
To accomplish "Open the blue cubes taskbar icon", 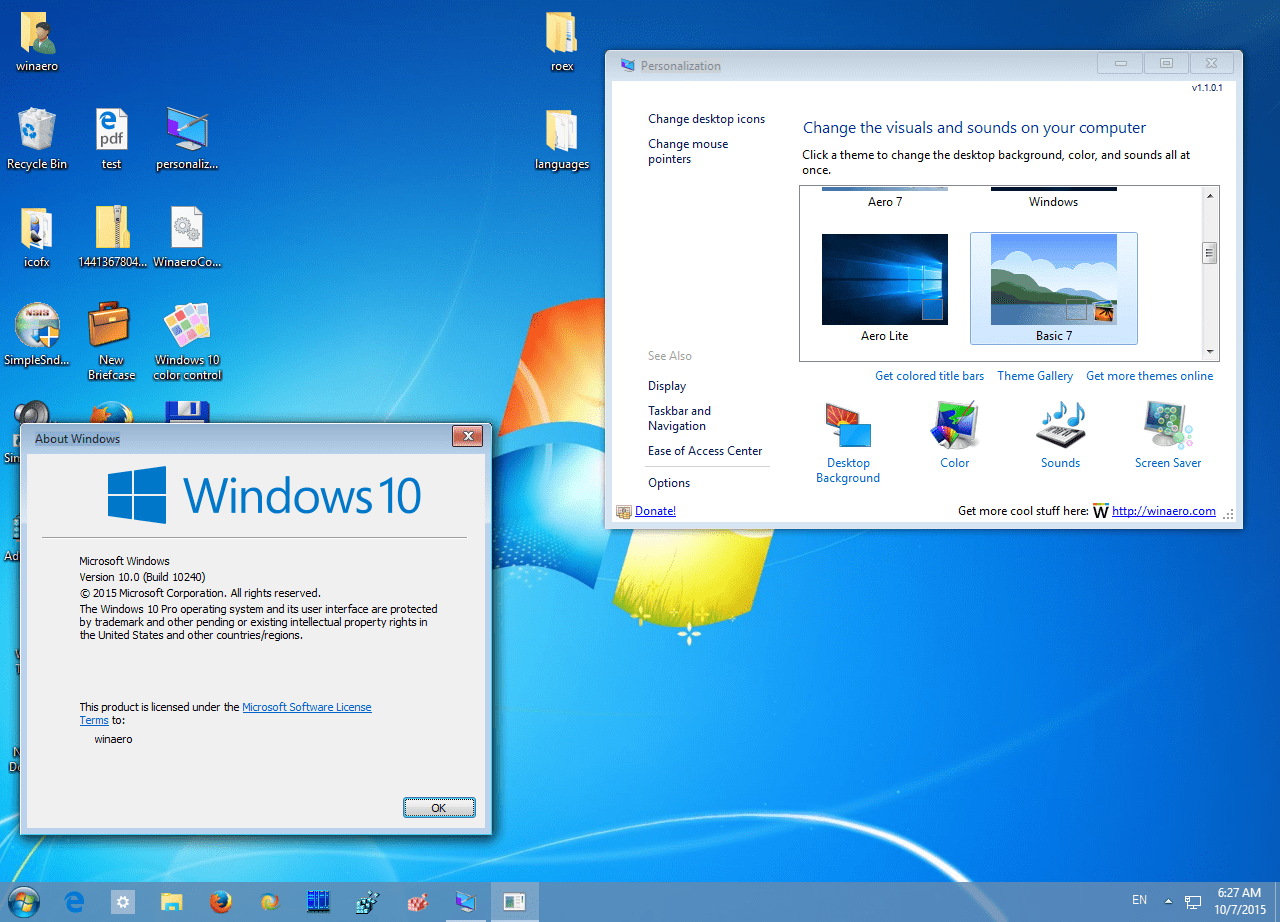I will pos(367,902).
